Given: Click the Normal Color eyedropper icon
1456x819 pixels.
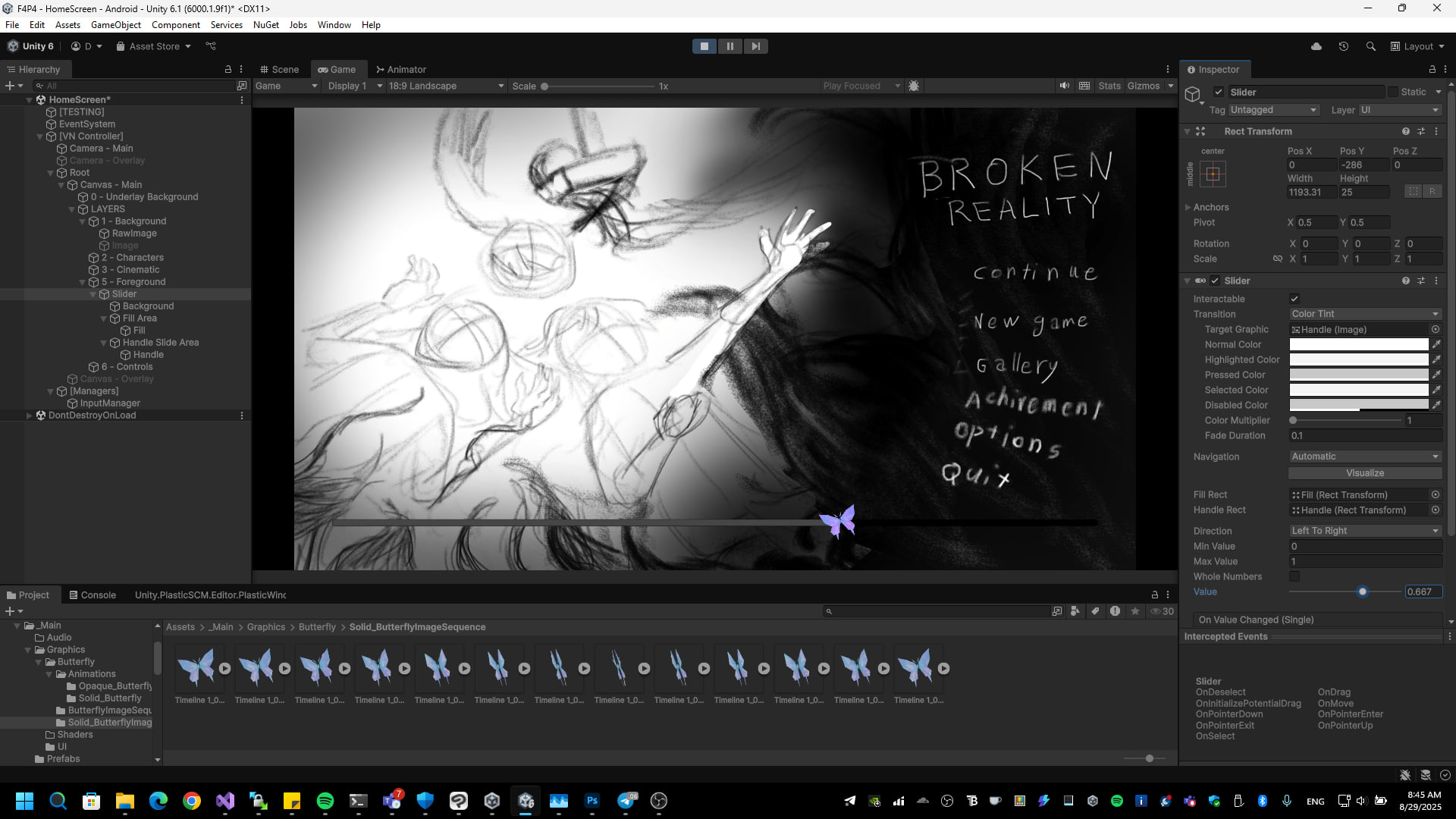Looking at the screenshot, I should point(1436,344).
